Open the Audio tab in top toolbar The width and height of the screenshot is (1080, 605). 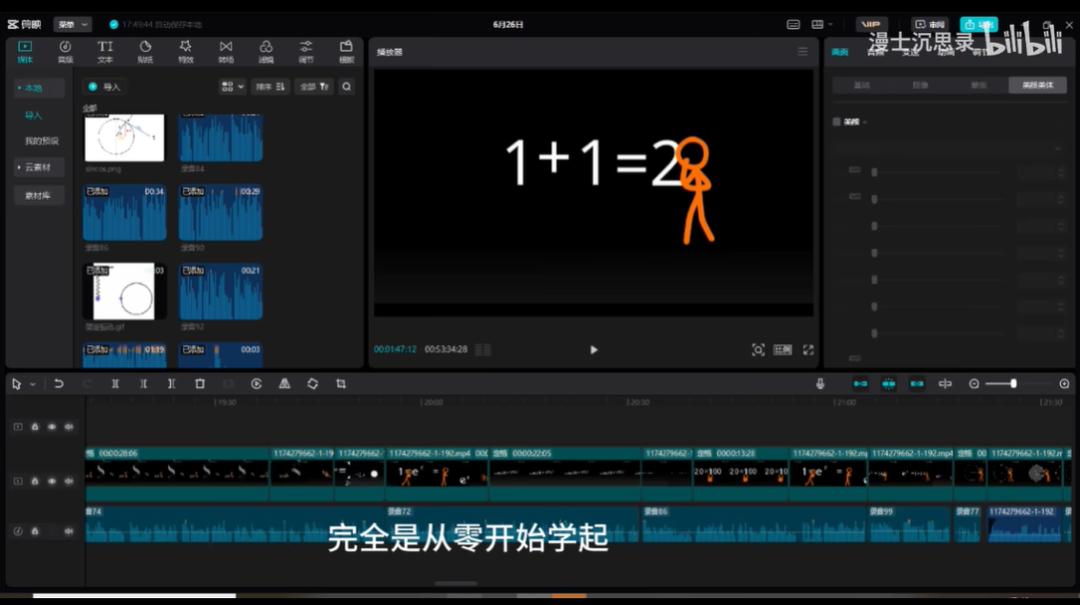pos(65,51)
